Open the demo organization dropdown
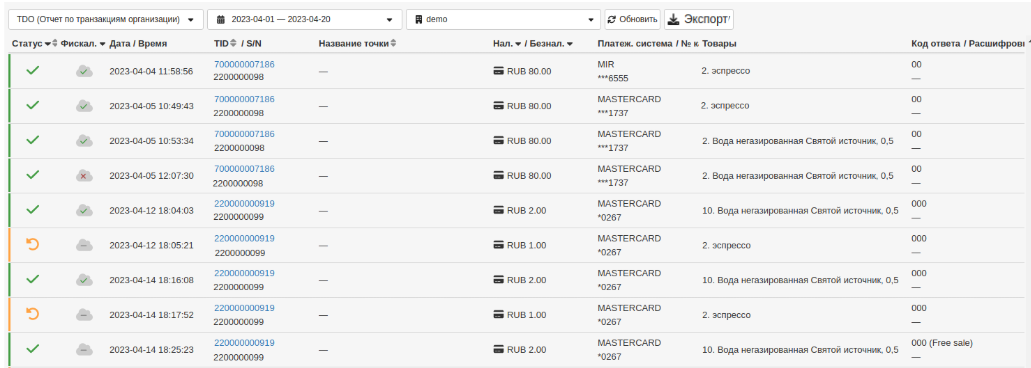The height and width of the screenshot is (368, 1031). (x=504, y=20)
